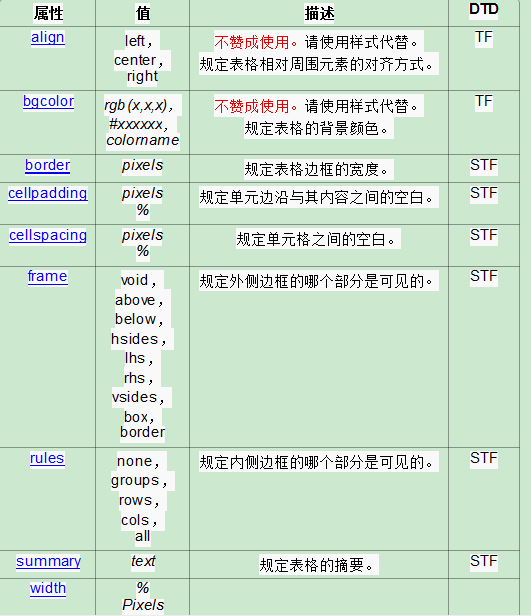The image size is (531, 616).
Task: Click description 规定表格边框的宽度
Action: (317, 169)
